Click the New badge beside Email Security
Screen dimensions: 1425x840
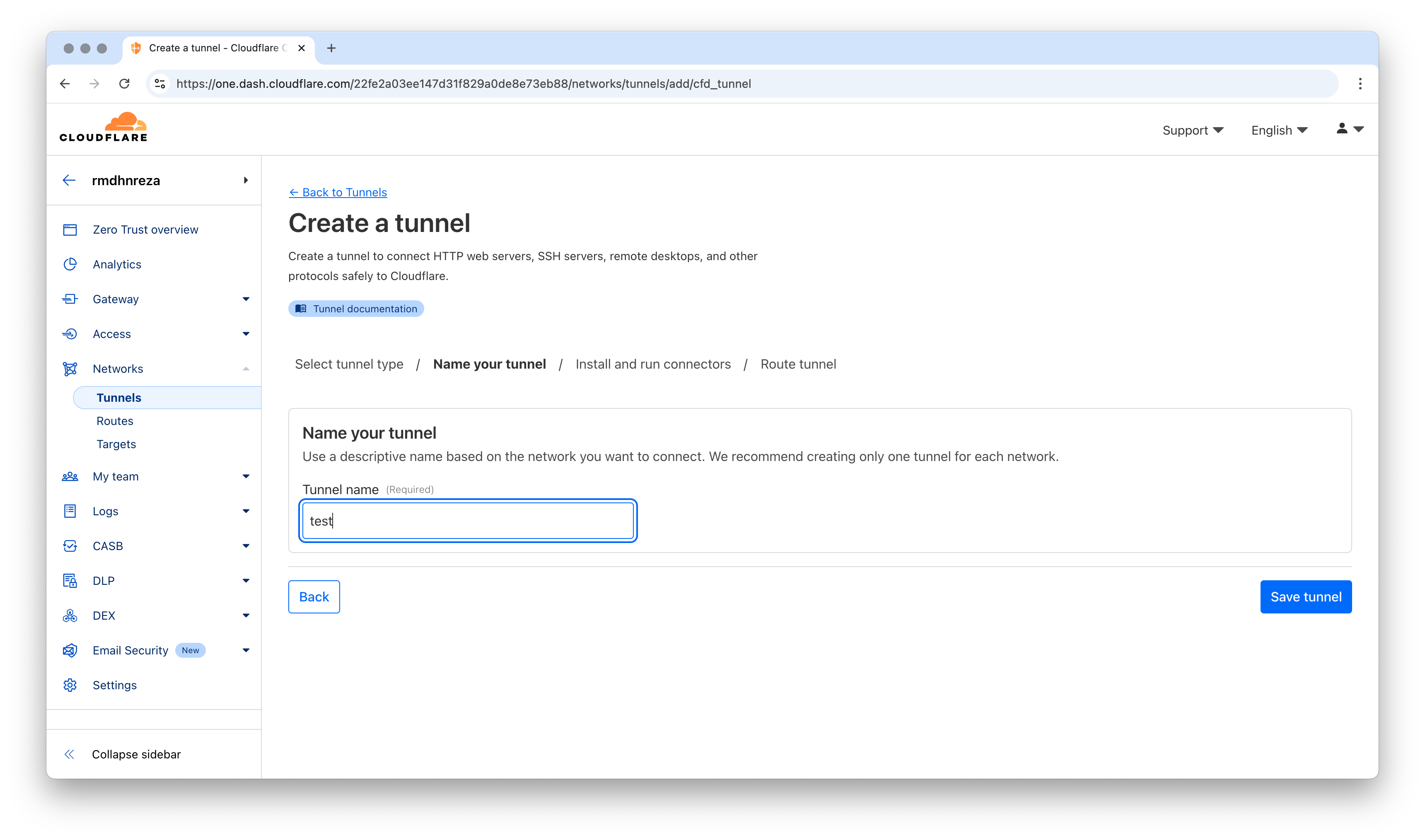click(190, 650)
